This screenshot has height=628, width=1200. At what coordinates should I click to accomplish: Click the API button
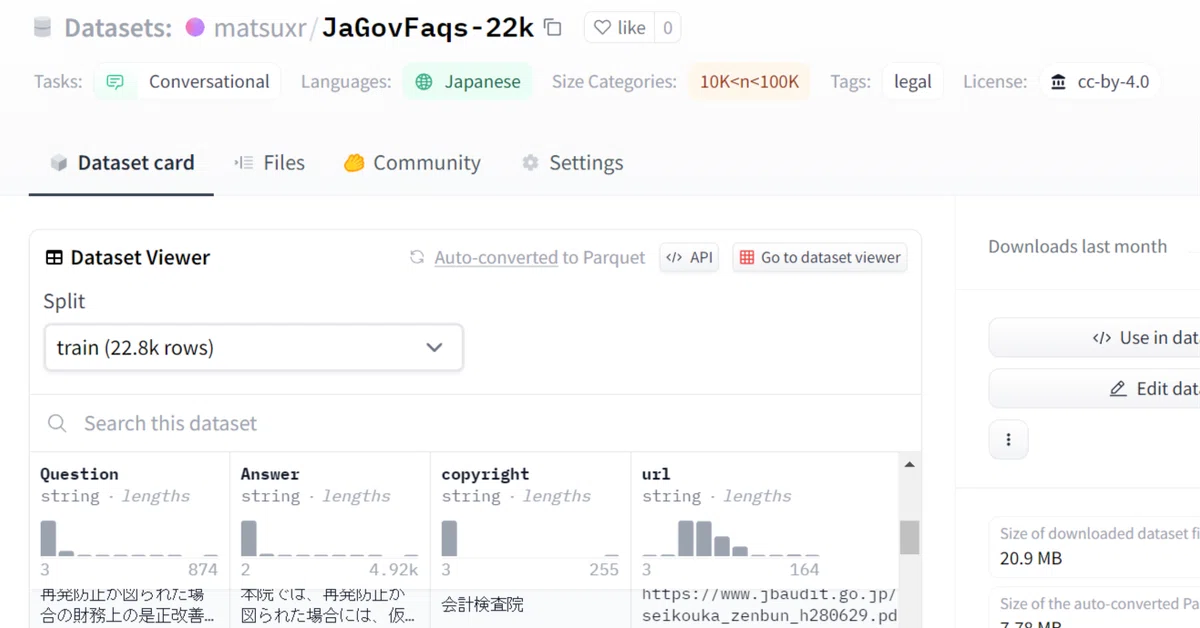pos(689,258)
